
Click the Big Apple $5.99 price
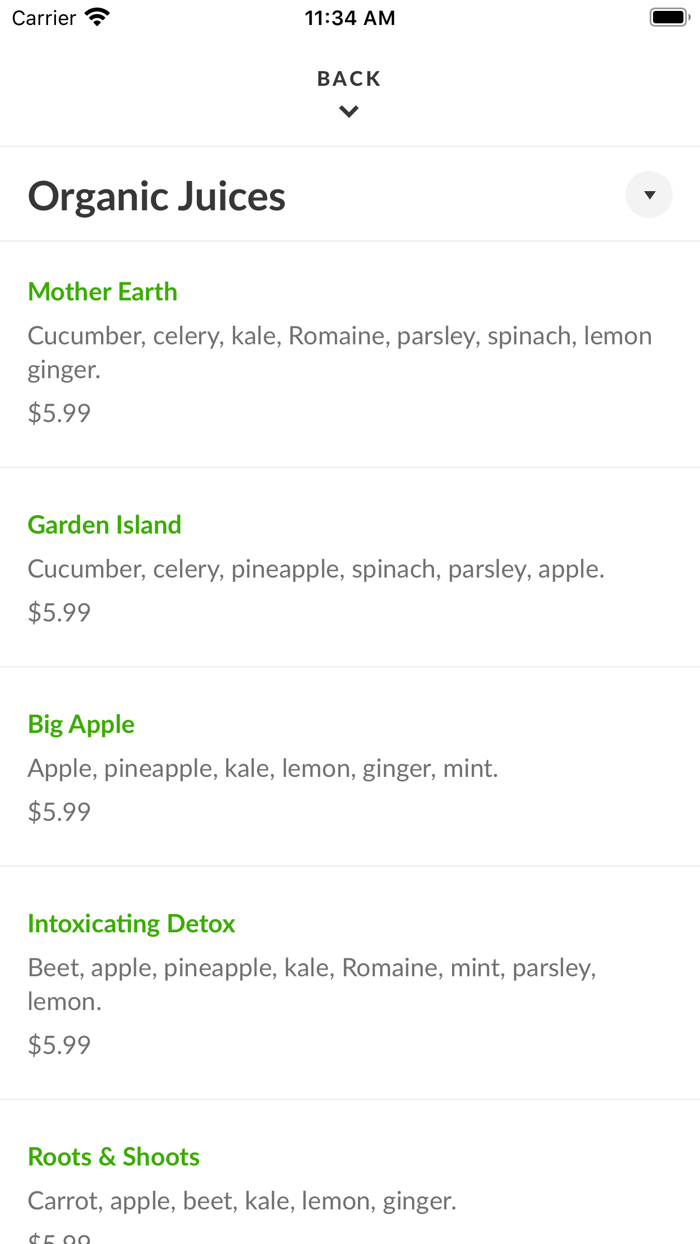coord(59,811)
